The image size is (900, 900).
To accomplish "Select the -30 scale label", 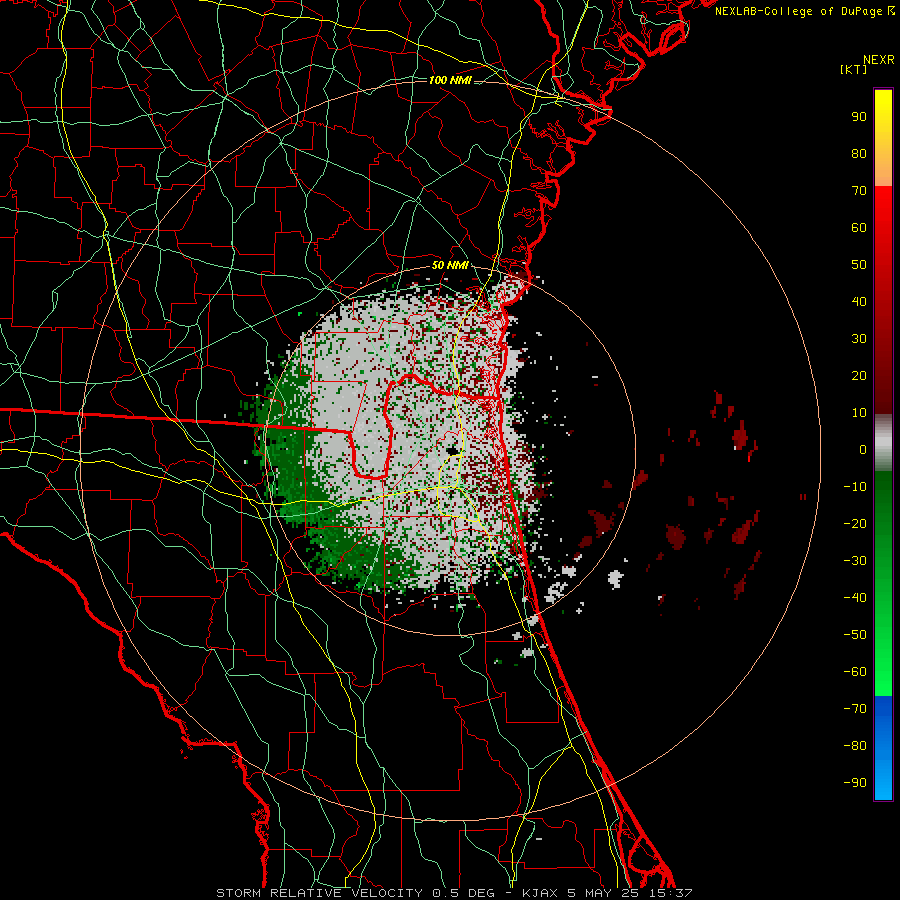I will [x=855, y=561].
